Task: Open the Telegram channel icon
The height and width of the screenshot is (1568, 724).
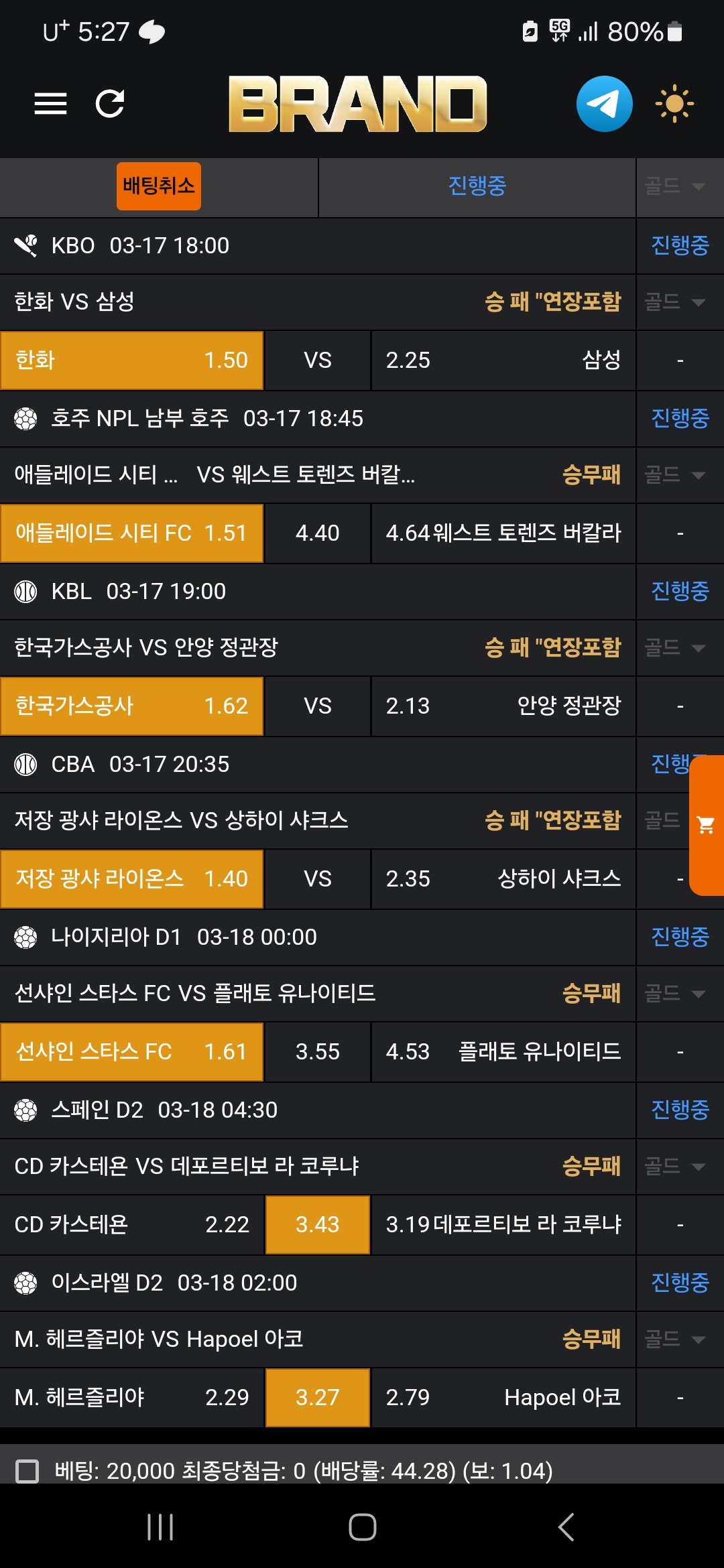Action: 604,104
